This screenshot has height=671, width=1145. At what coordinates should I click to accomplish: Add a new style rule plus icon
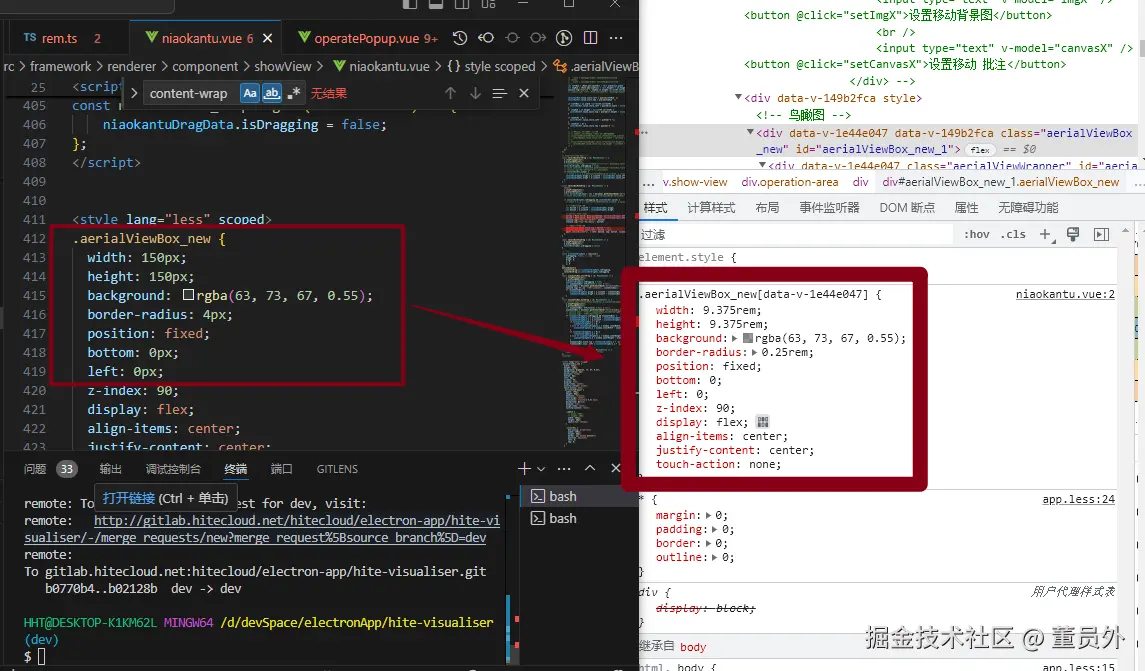tap(1046, 234)
